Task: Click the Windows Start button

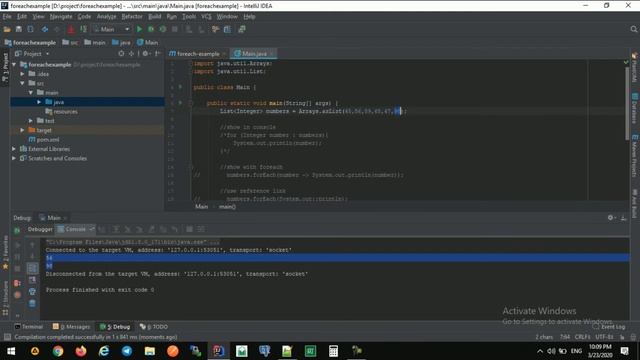Action: pyautogui.click(x=11, y=351)
